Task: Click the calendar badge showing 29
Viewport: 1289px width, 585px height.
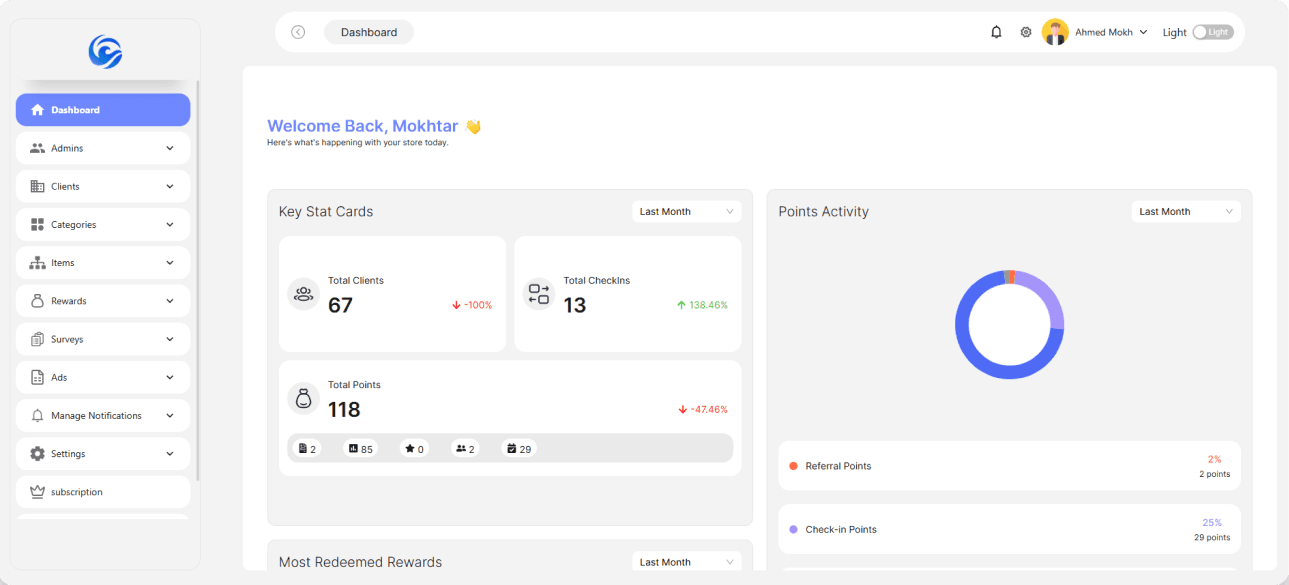Action: (x=518, y=448)
